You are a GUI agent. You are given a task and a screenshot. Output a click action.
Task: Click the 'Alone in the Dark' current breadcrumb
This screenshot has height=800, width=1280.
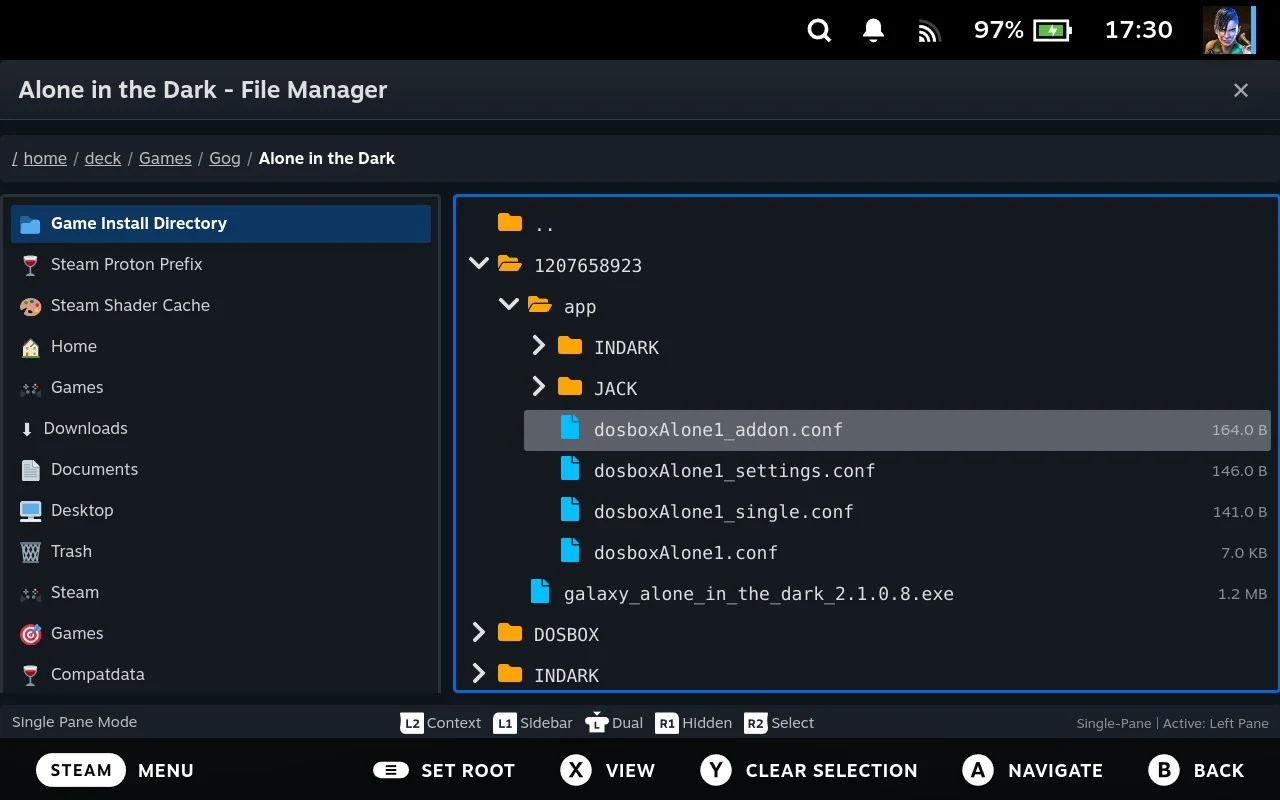327,158
